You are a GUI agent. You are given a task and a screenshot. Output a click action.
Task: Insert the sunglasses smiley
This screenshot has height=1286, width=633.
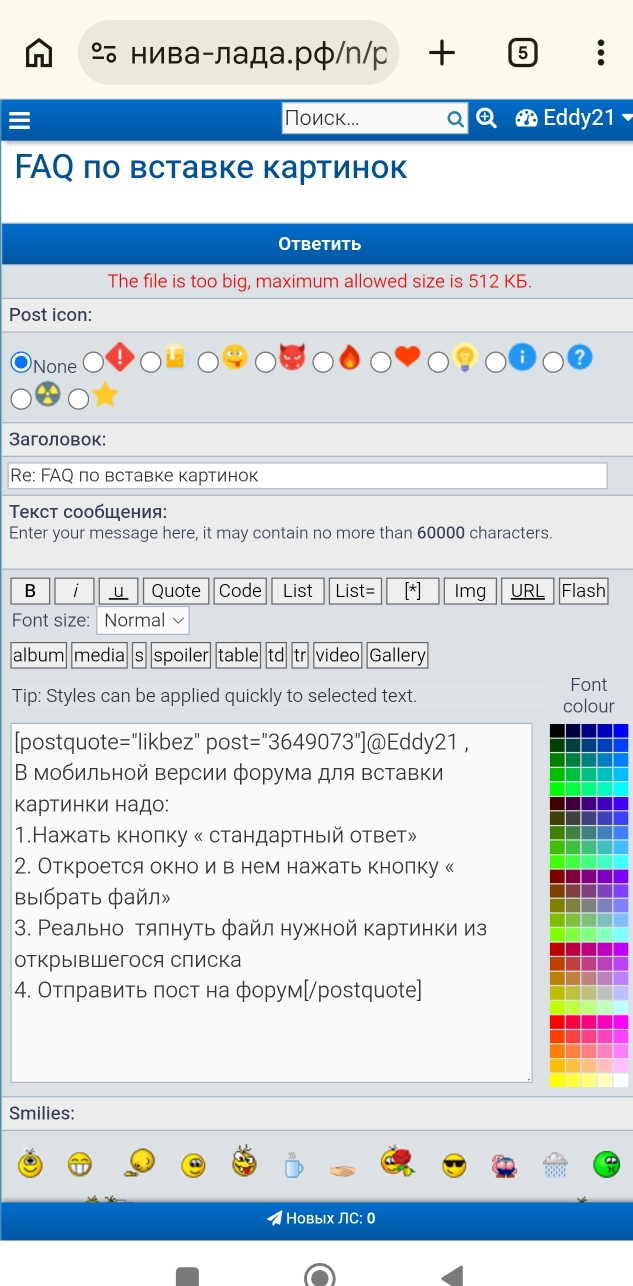[455, 1164]
